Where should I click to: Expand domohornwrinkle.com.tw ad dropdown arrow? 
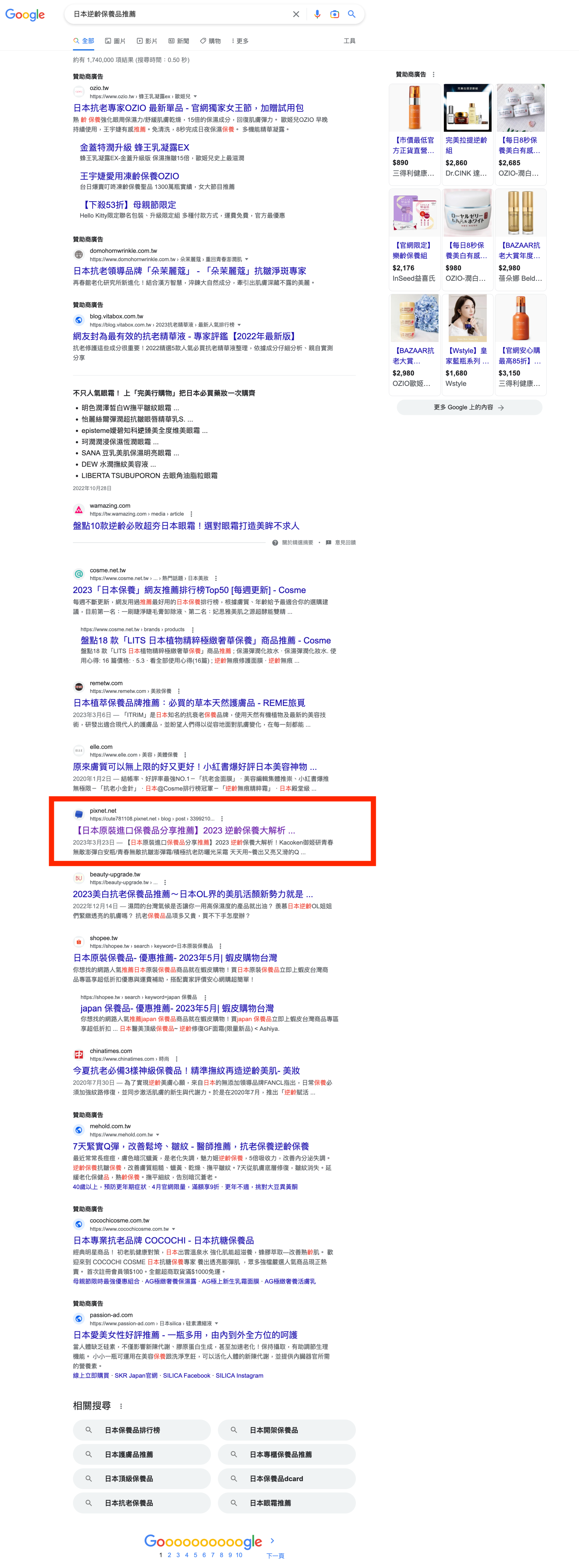pyautogui.click(x=247, y=259)
